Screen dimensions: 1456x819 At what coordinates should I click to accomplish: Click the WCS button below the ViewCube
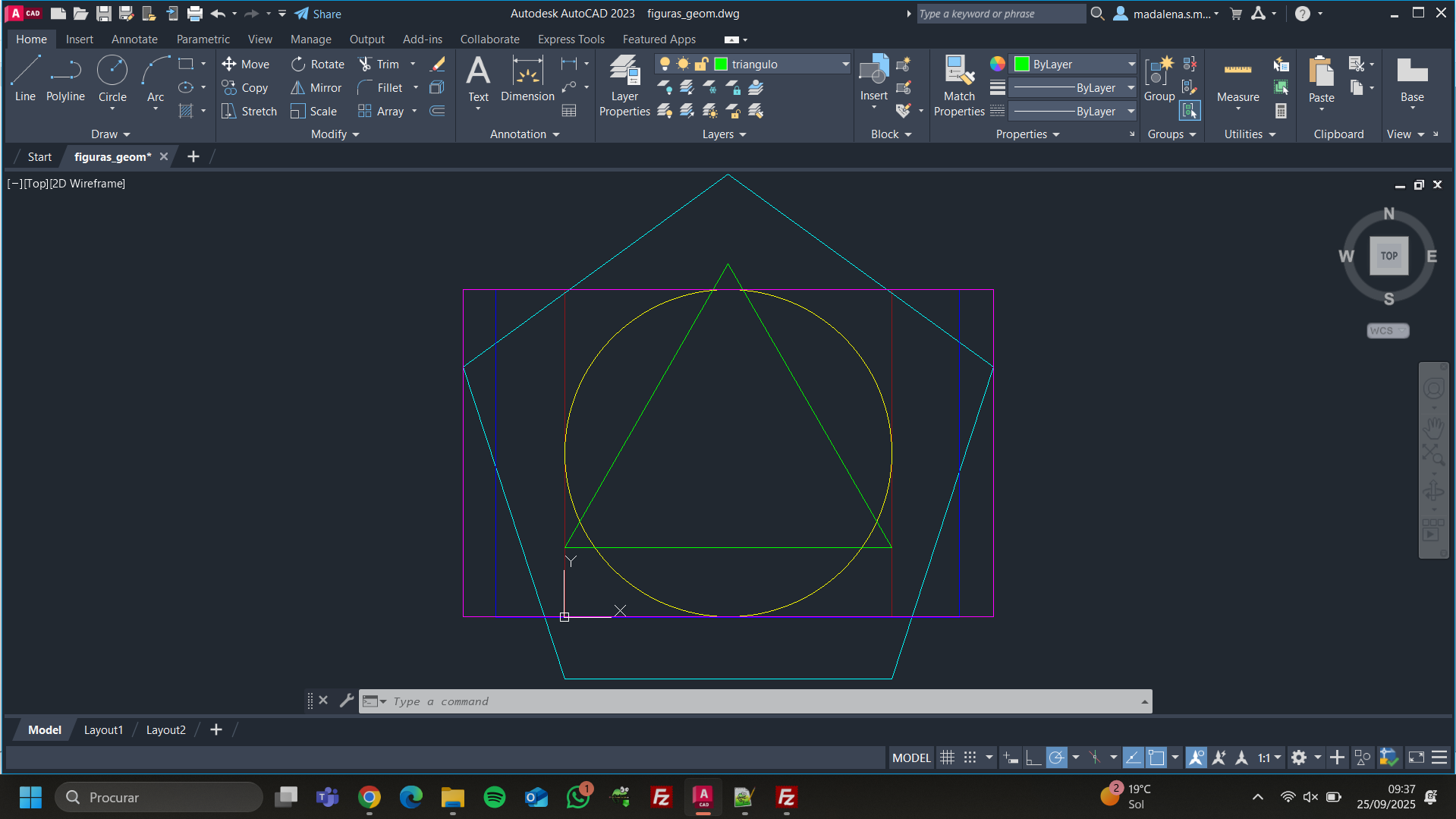[x=1387, y=331]
